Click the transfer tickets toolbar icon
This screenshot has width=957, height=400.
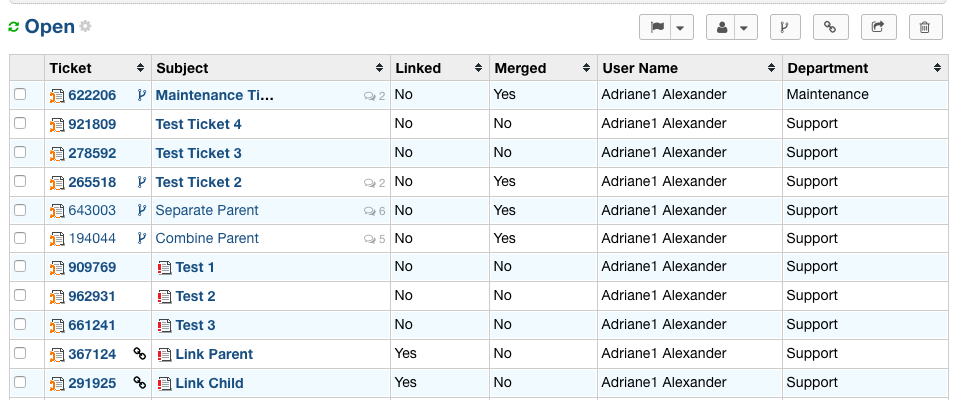coord(878,28)
